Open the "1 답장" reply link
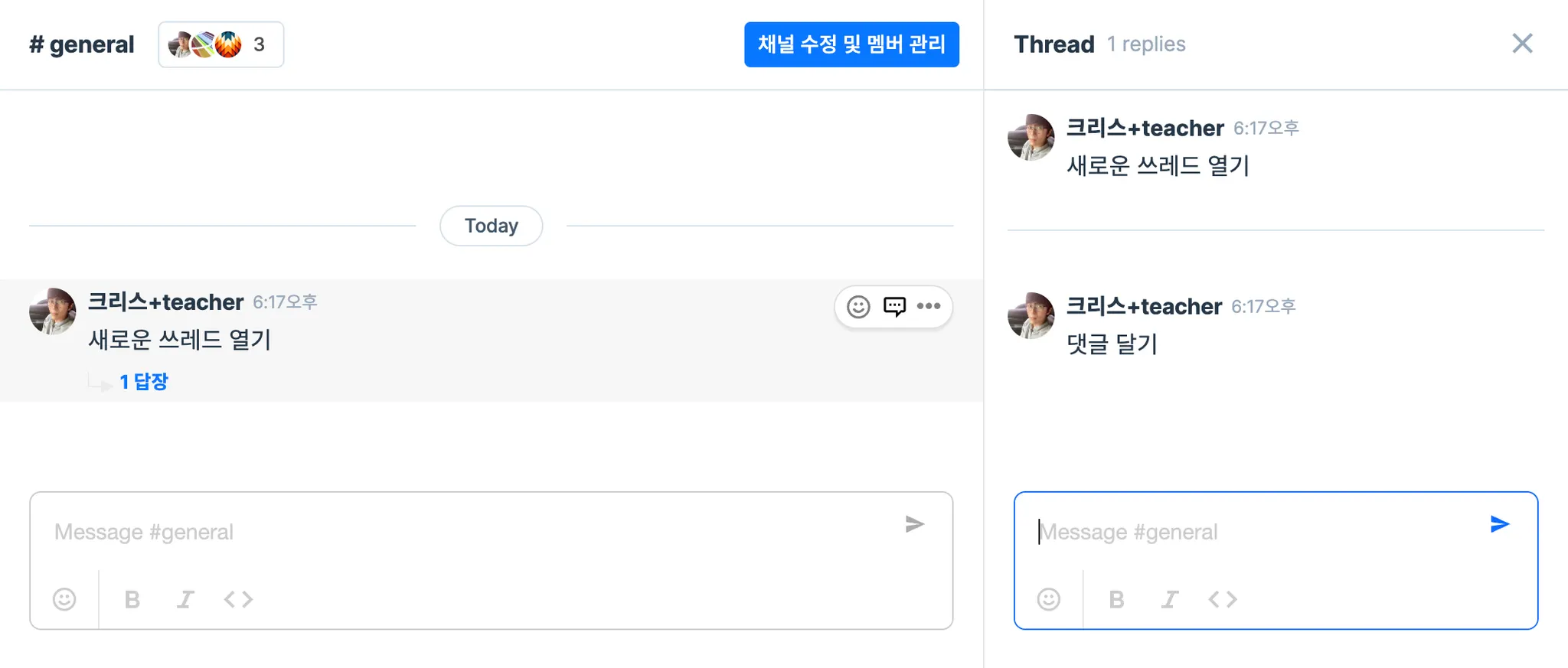This screenshot has width=1568, height=668. coord(144,382)
